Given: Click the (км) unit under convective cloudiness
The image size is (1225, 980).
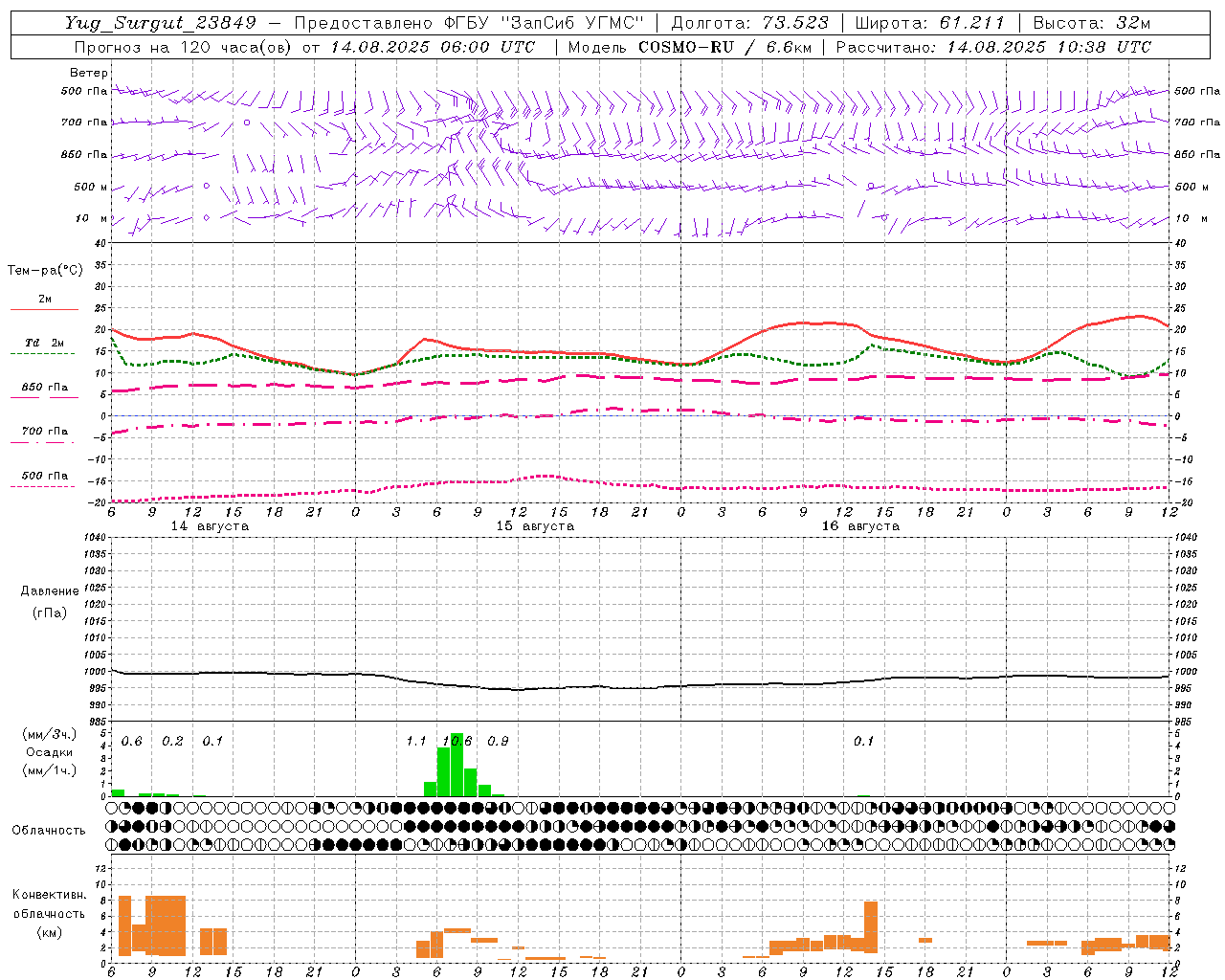Looking at the screenshot, I should [x=50, y=932].
